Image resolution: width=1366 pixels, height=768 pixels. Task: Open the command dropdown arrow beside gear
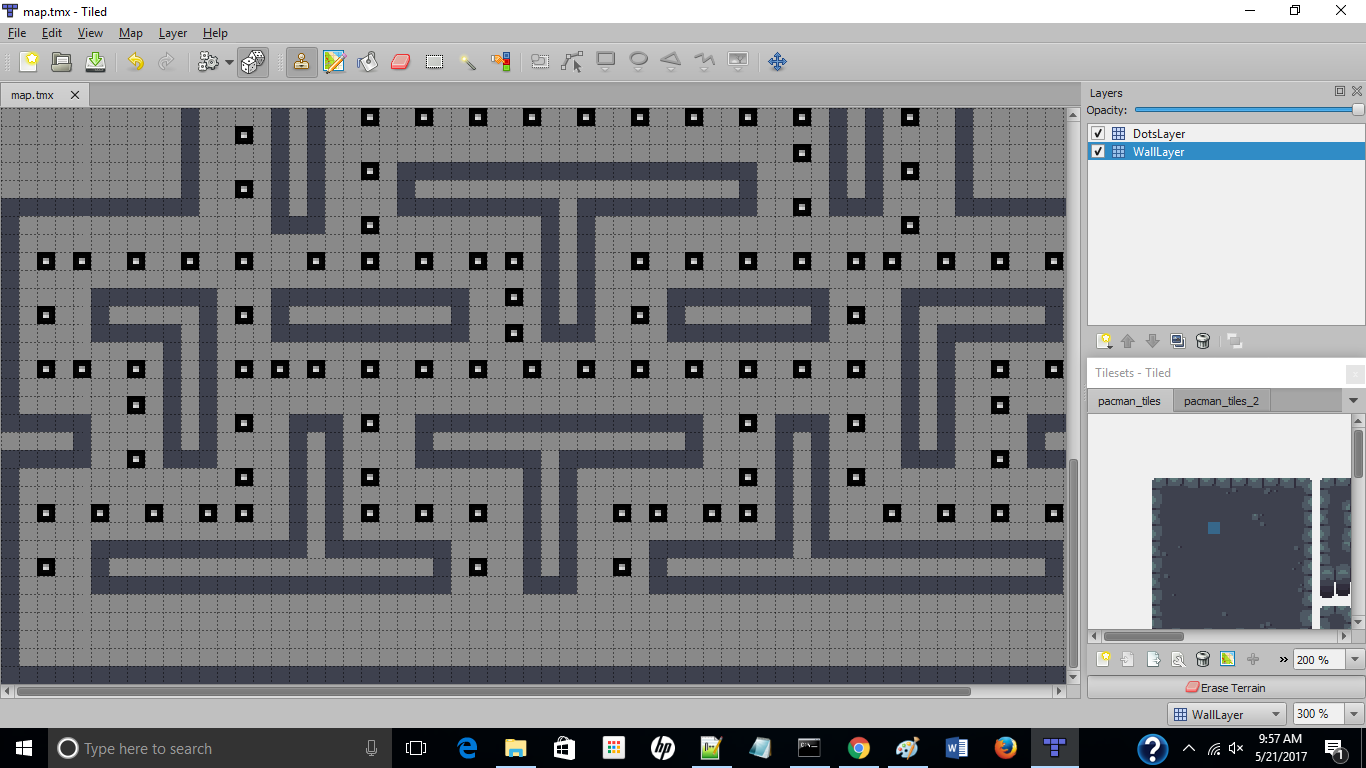pos(229,62)
